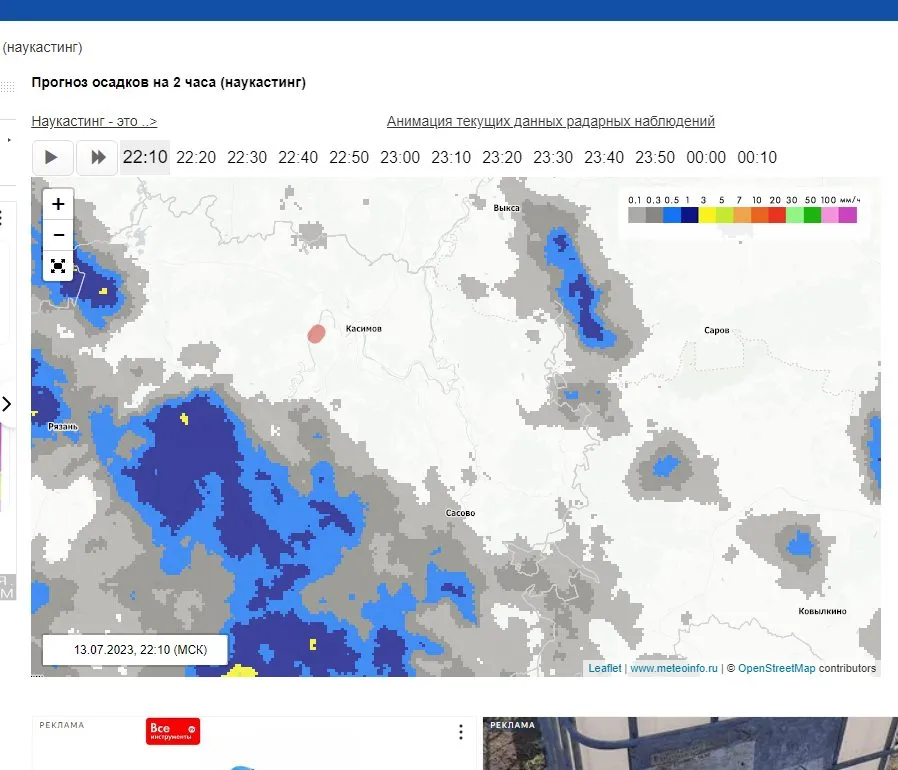Select the 22:10 time step
Screen dimensions: 898x770
point(145,157)
